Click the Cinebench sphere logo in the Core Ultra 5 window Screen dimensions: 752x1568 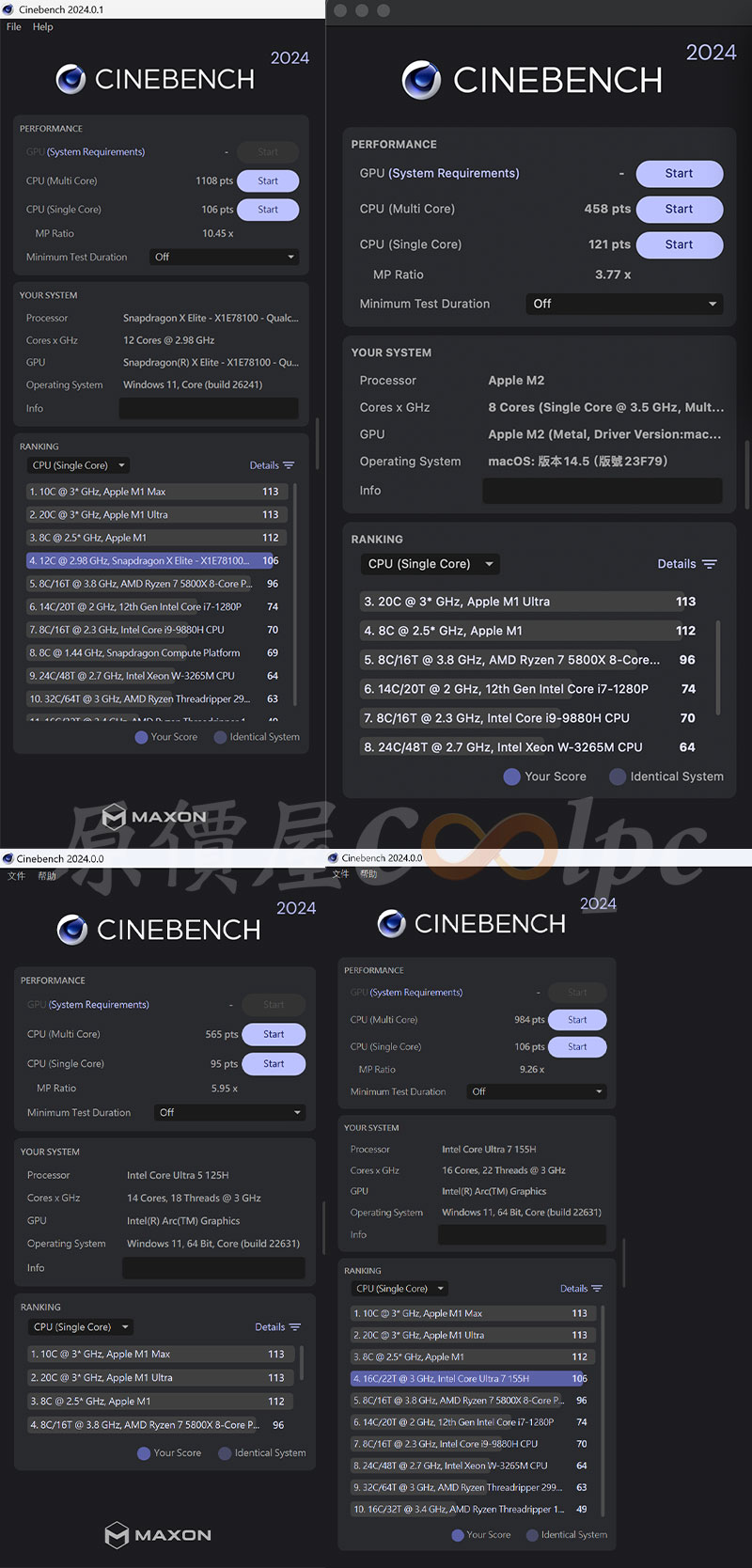pos(72,930)
